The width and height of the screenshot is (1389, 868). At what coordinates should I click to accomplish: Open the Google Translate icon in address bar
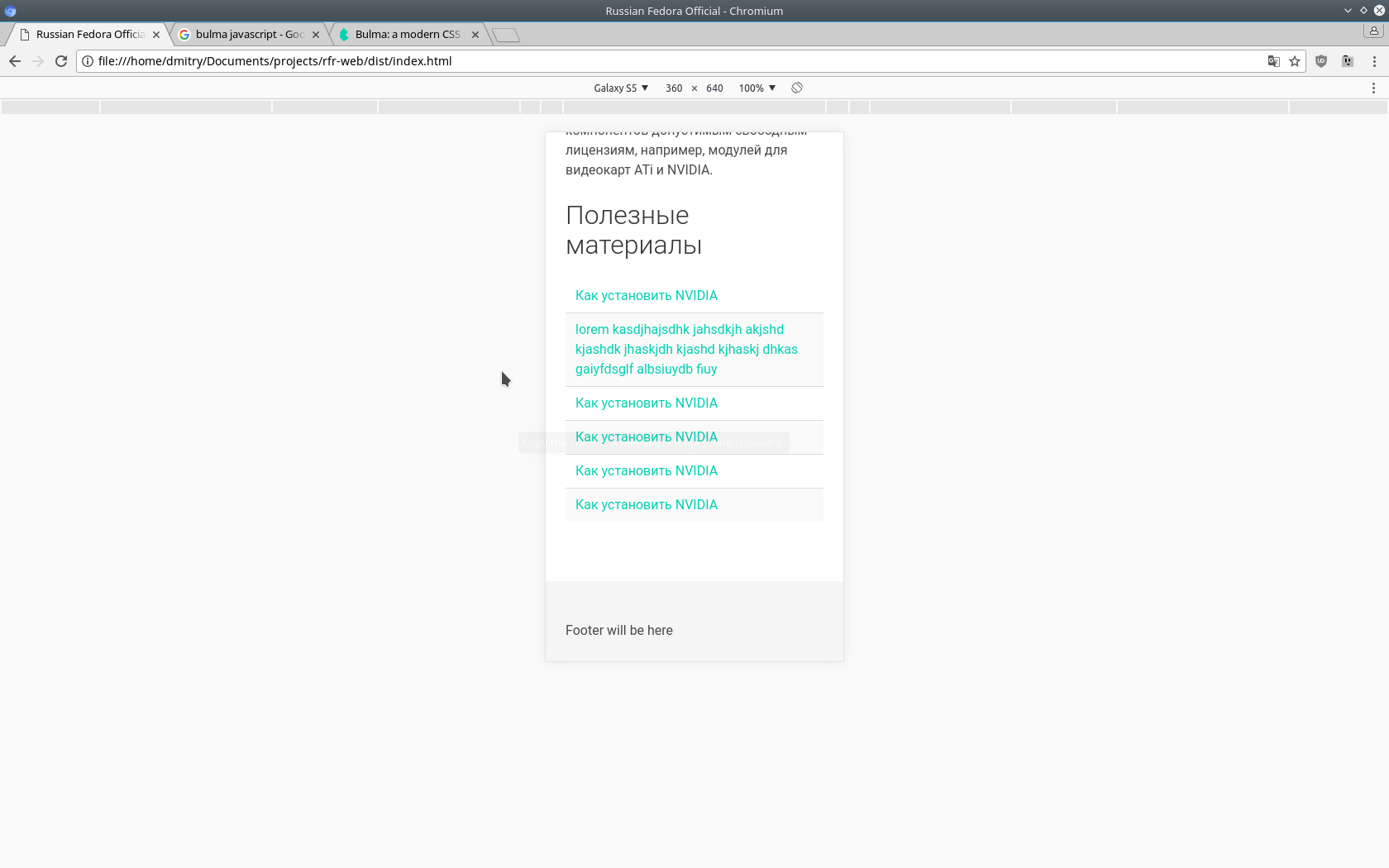pyautogui.click(x=1274, y=61)
